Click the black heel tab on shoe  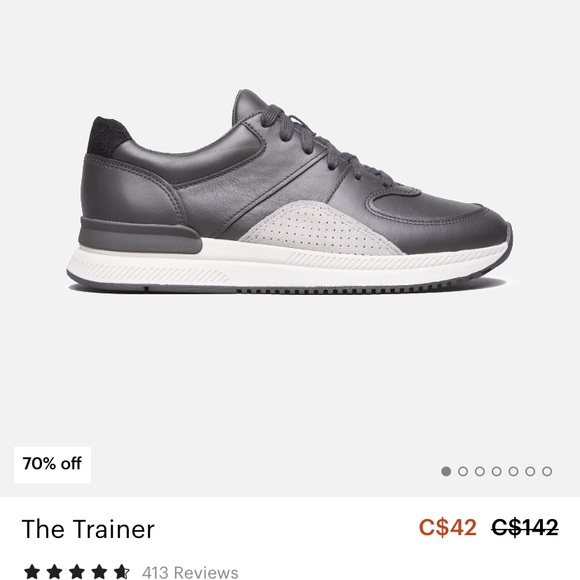click(107, 135)
